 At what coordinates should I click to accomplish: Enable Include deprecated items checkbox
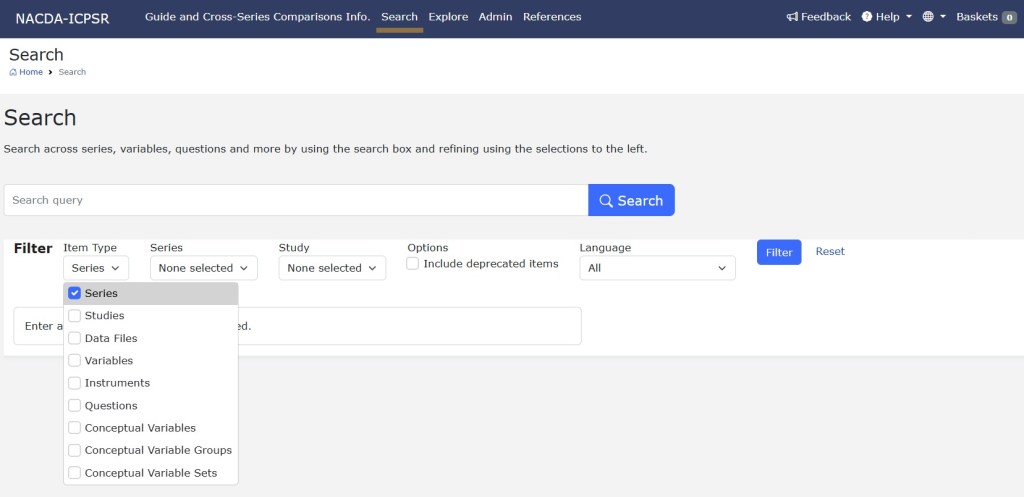point(413,264)
